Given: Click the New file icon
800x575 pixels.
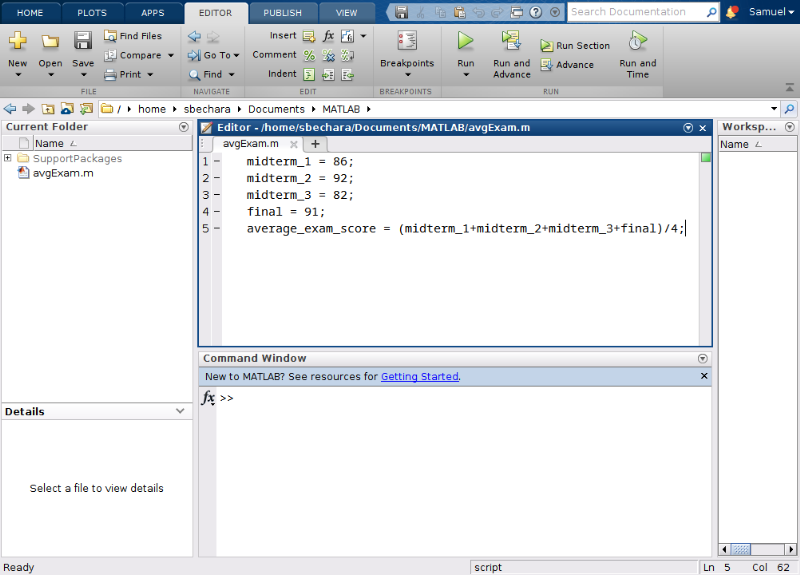Looking at the screenshot, I should point(17,41).
